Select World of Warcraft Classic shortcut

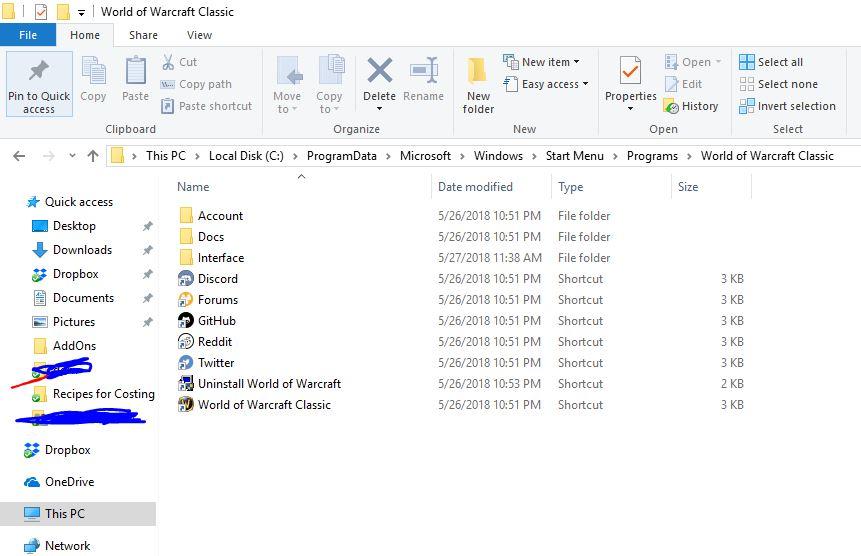pos(254,405)
